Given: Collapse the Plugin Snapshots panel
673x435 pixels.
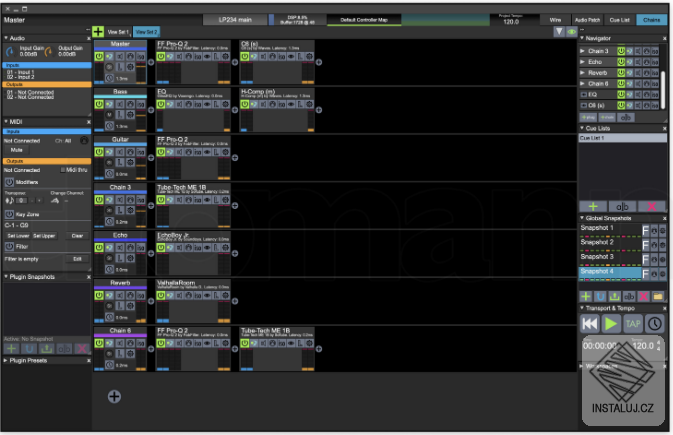Looking at the screenshot, I should [x=6, y=277].
